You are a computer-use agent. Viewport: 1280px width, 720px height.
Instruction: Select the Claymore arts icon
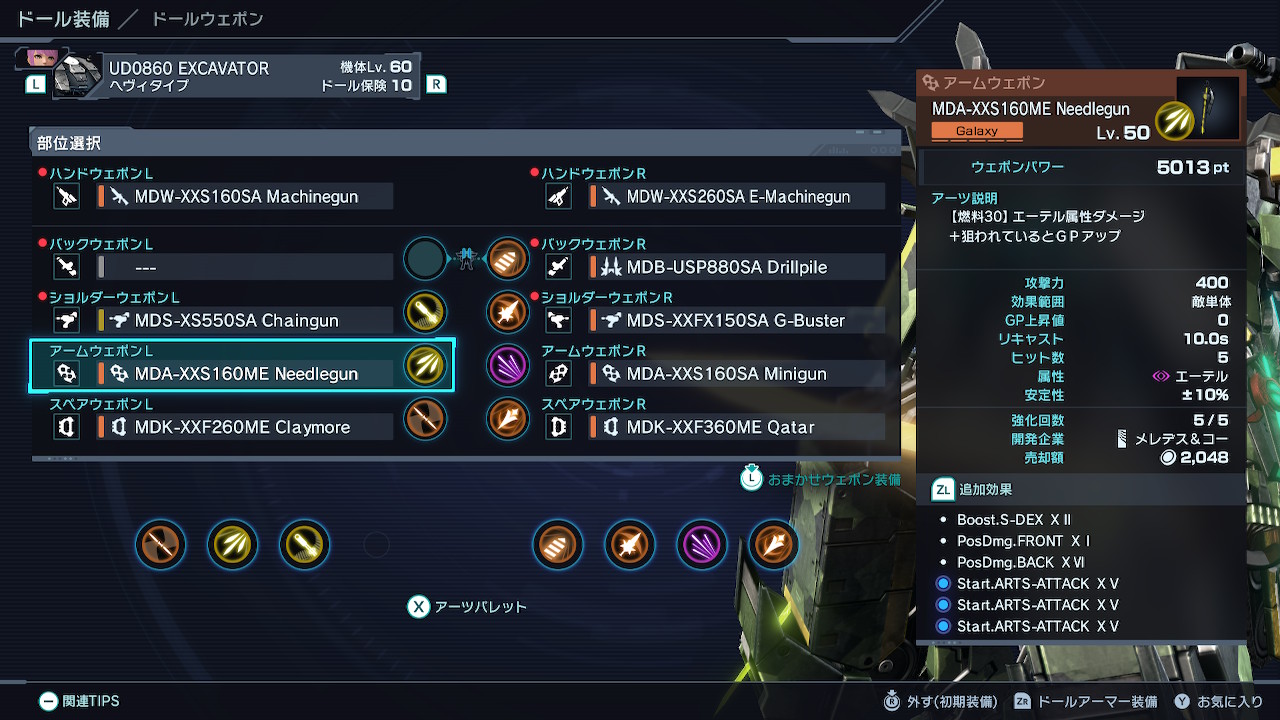pyautogui.click(x=425, y=418)
